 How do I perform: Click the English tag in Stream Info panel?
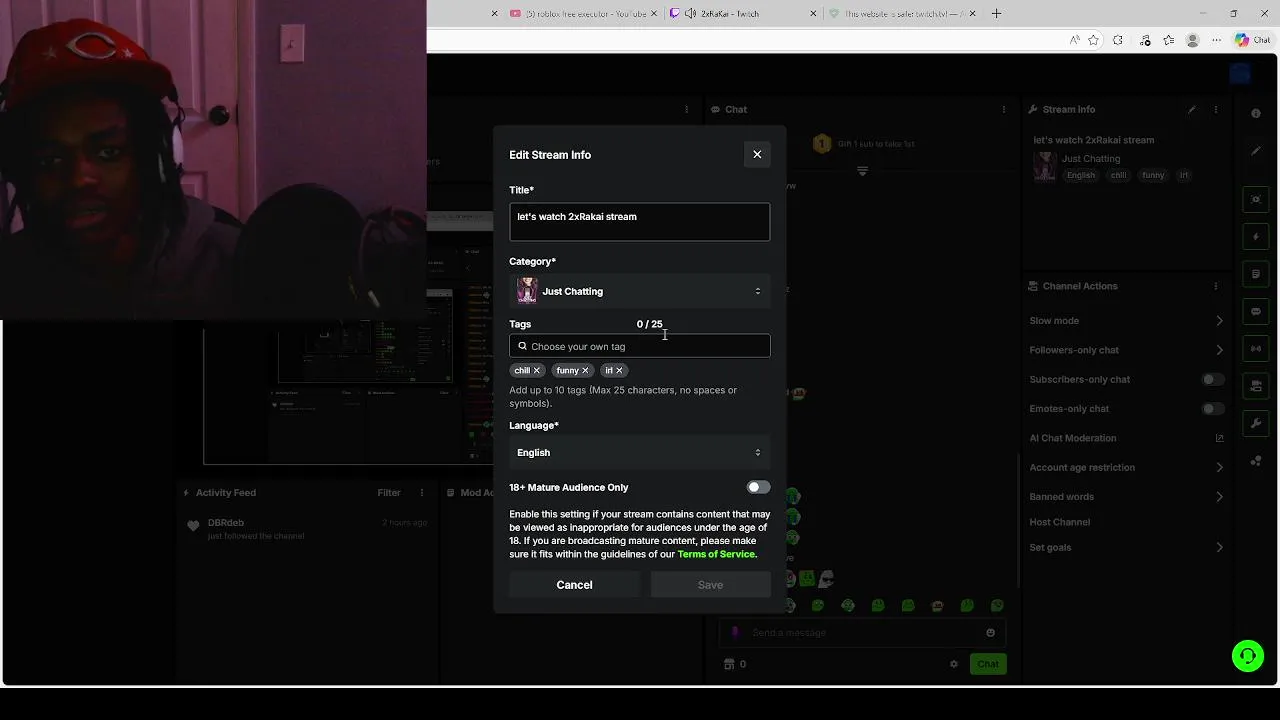coord(1081,175)
